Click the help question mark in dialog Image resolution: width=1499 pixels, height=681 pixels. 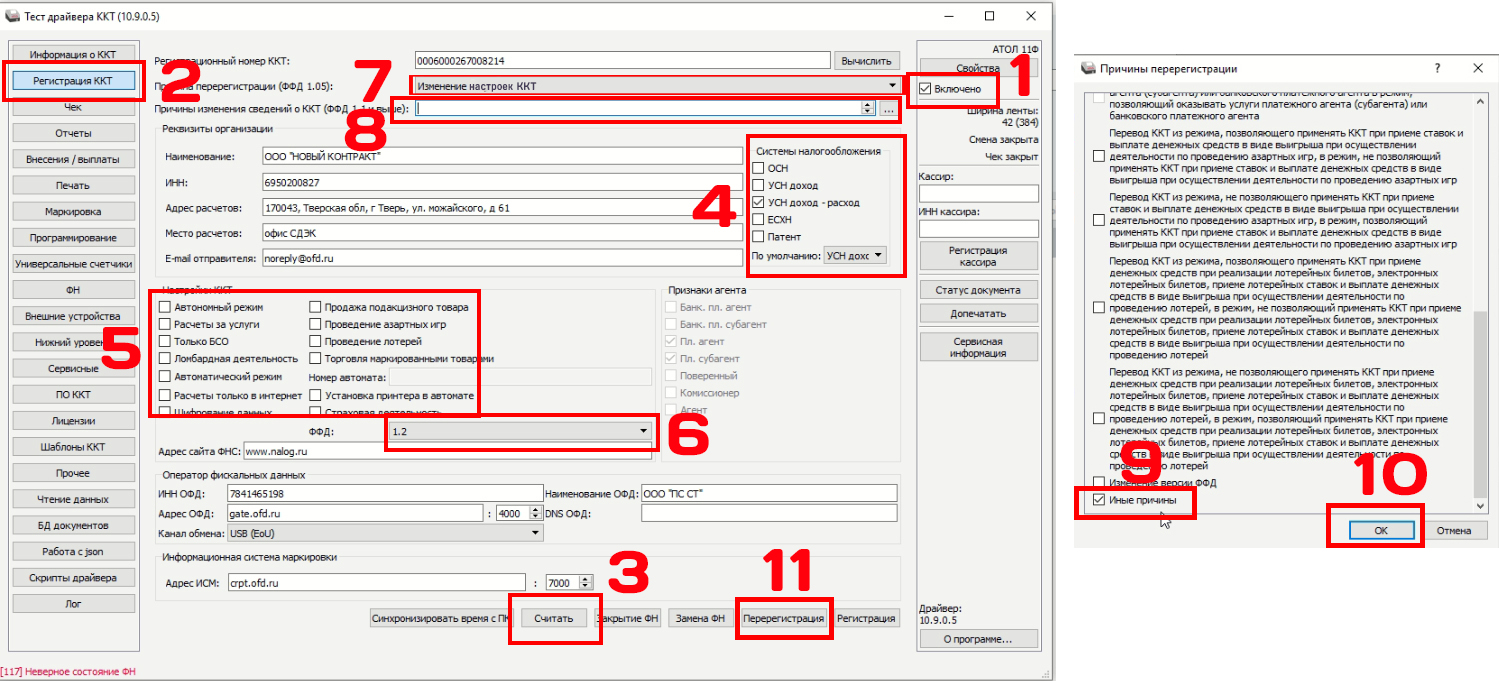tap(1437, 68)
